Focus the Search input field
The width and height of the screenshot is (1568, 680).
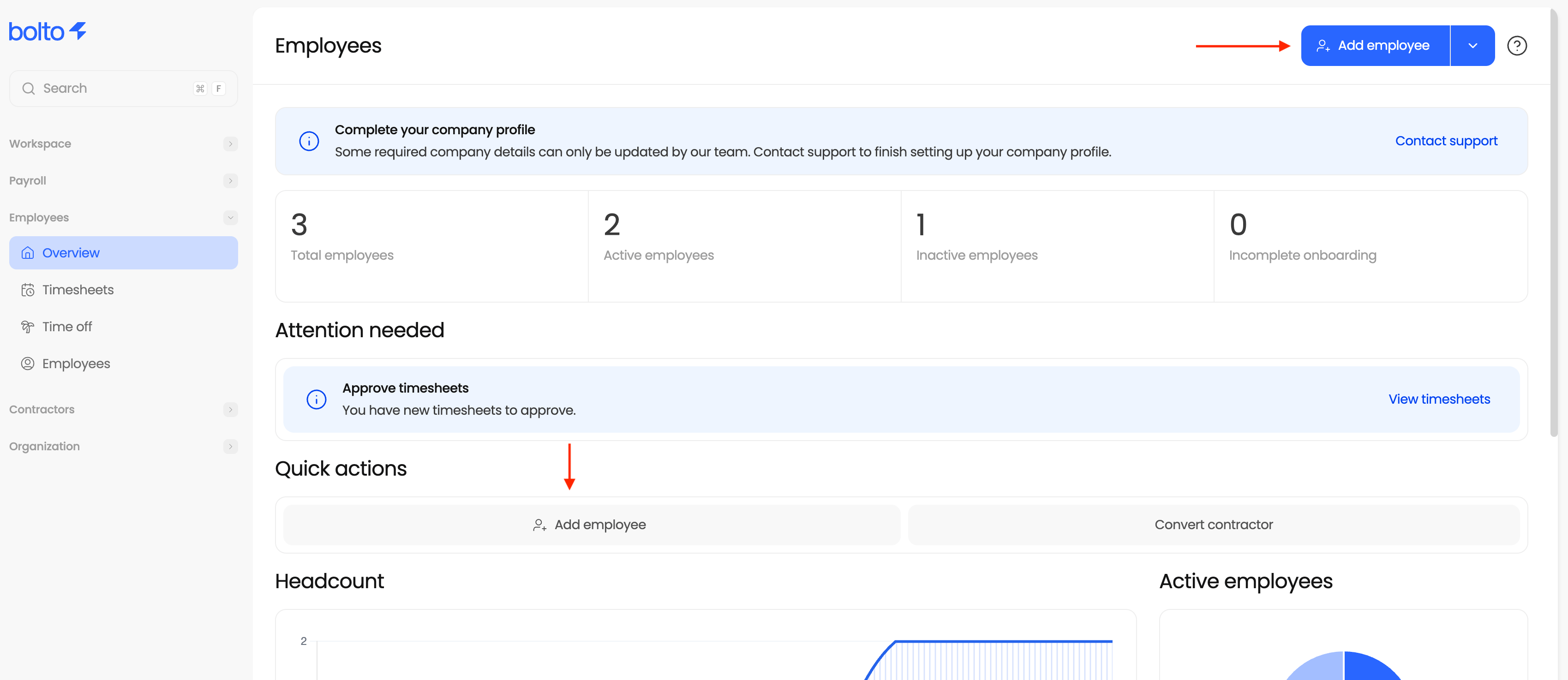pyautogui.click(x=124, y=88)
